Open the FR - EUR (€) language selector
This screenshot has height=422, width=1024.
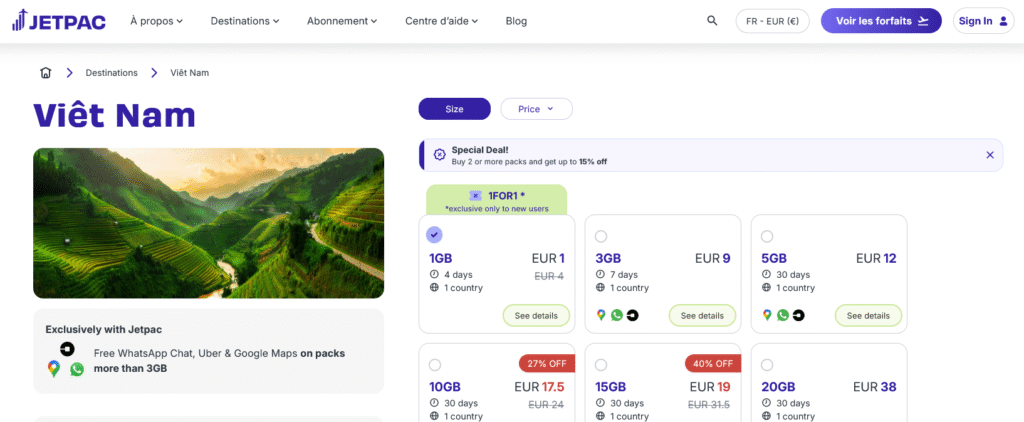[x=773, y=21]
